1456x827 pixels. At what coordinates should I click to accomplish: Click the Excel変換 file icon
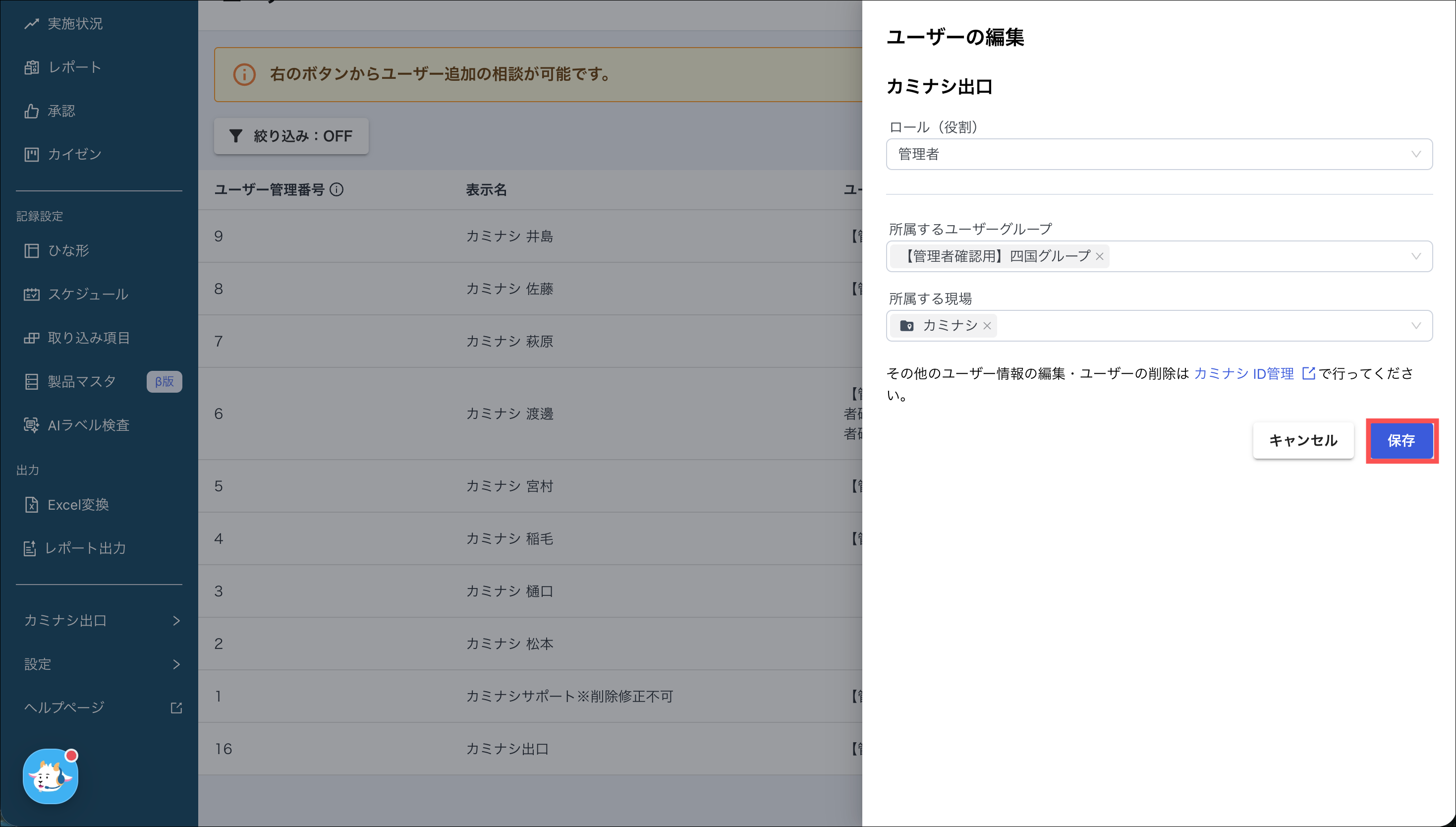[32, 504]
